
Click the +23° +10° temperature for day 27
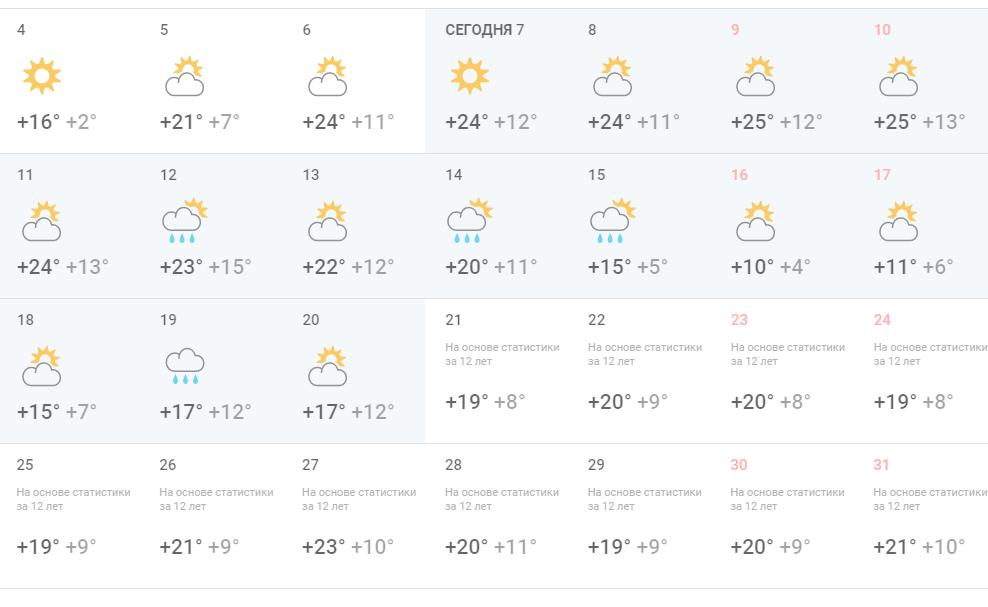click(348, 547)
